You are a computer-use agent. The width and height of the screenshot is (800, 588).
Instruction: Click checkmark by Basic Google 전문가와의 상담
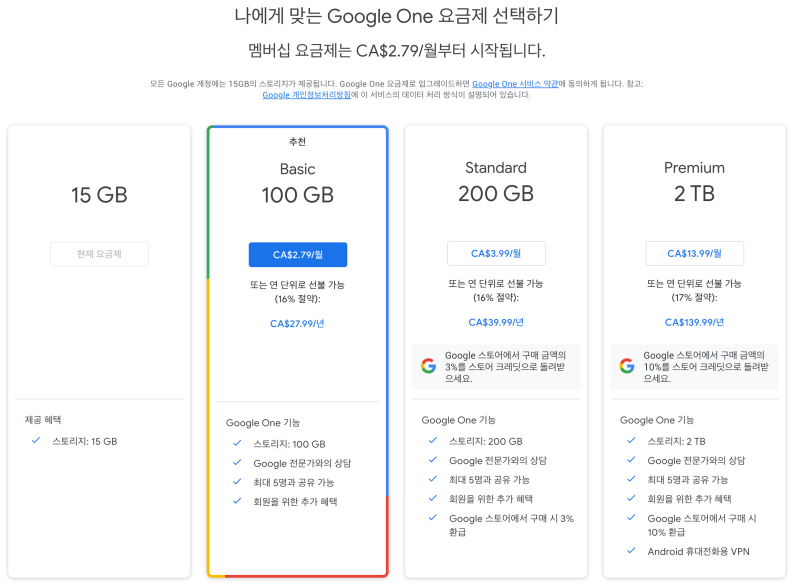coord(237,463)
